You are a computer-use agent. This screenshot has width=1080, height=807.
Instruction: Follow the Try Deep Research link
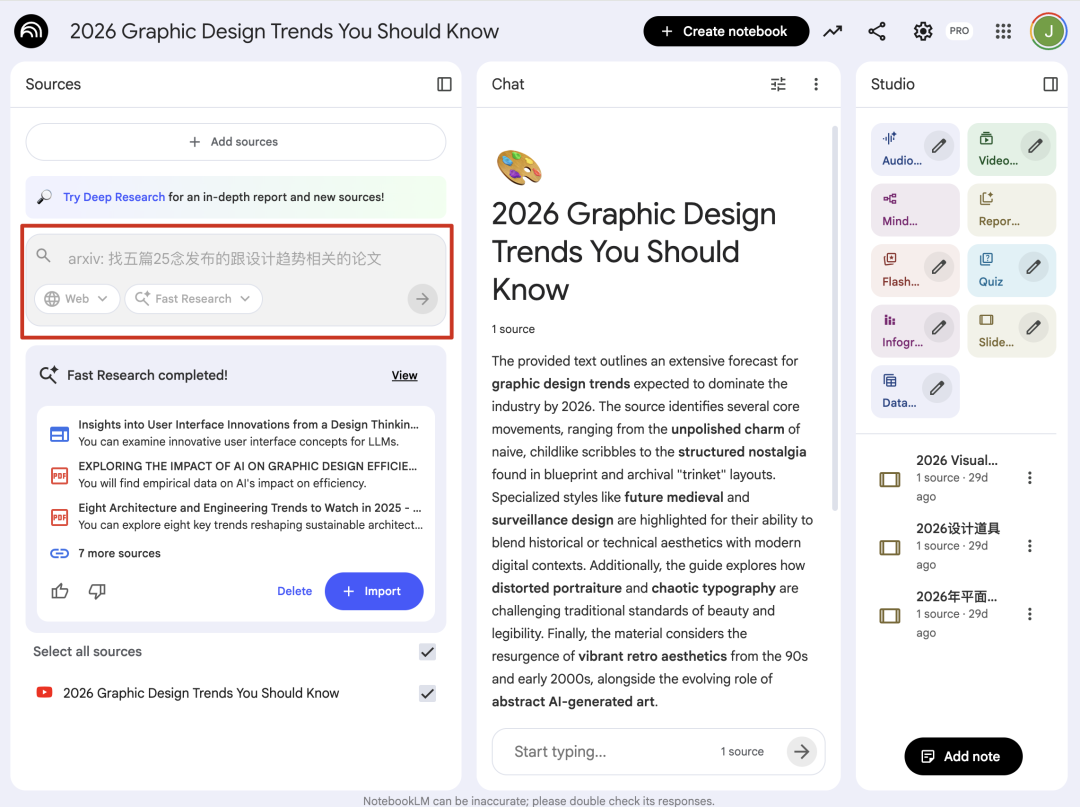[x=114, y=197]
